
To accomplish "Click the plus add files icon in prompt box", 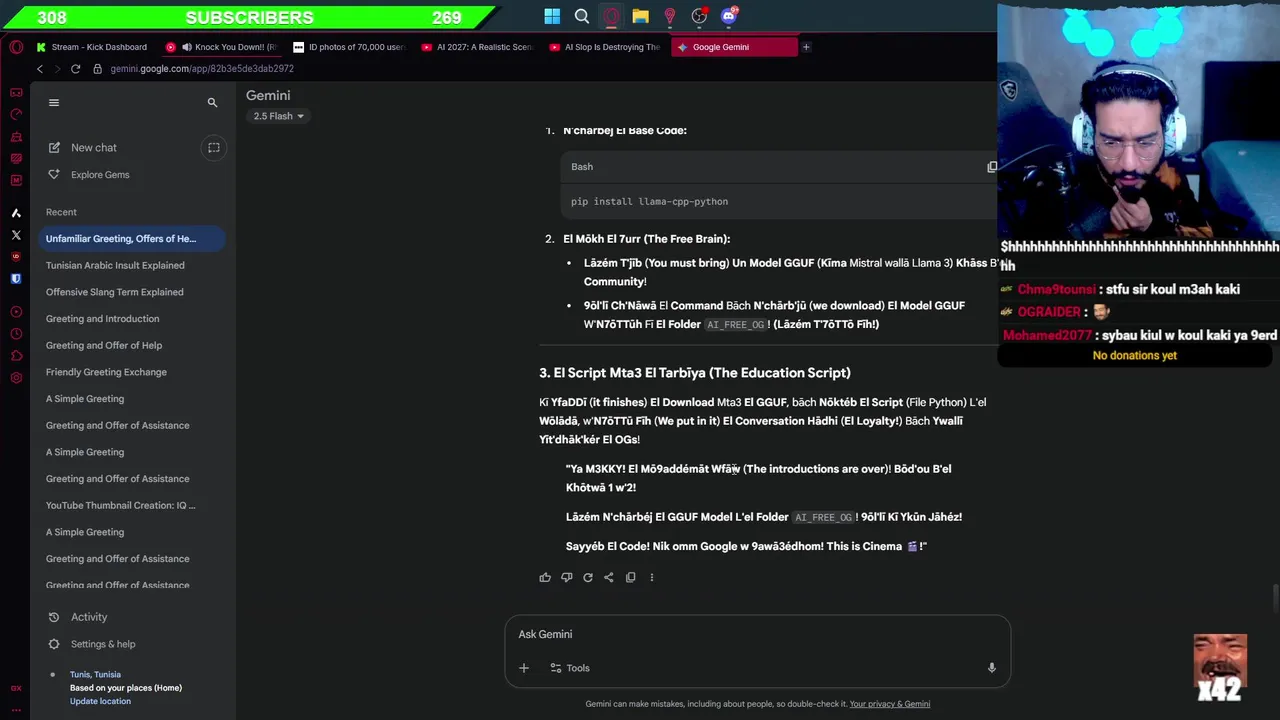I will pyautogui.click(x=524, y=668).
